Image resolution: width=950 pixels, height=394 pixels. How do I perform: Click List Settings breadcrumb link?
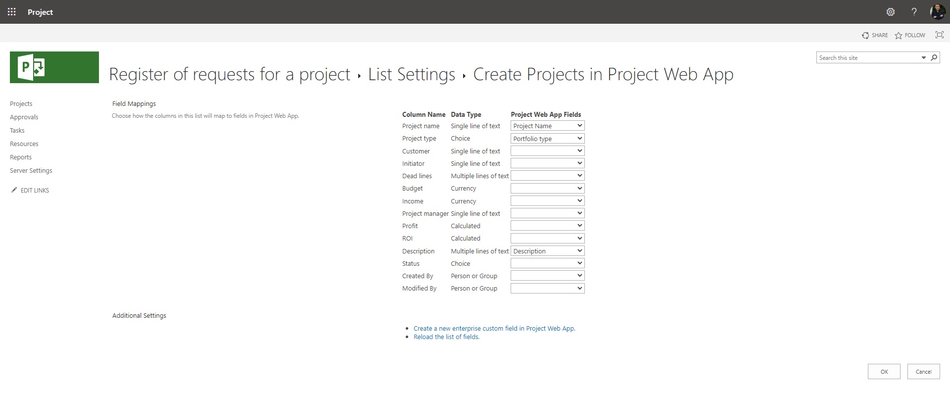(411, 75)
